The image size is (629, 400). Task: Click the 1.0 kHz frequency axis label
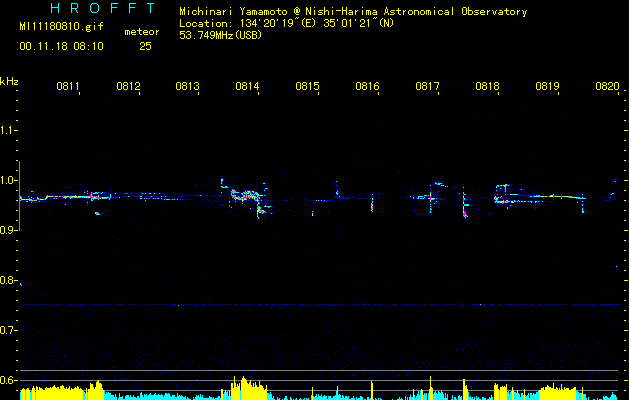[8, 180]
